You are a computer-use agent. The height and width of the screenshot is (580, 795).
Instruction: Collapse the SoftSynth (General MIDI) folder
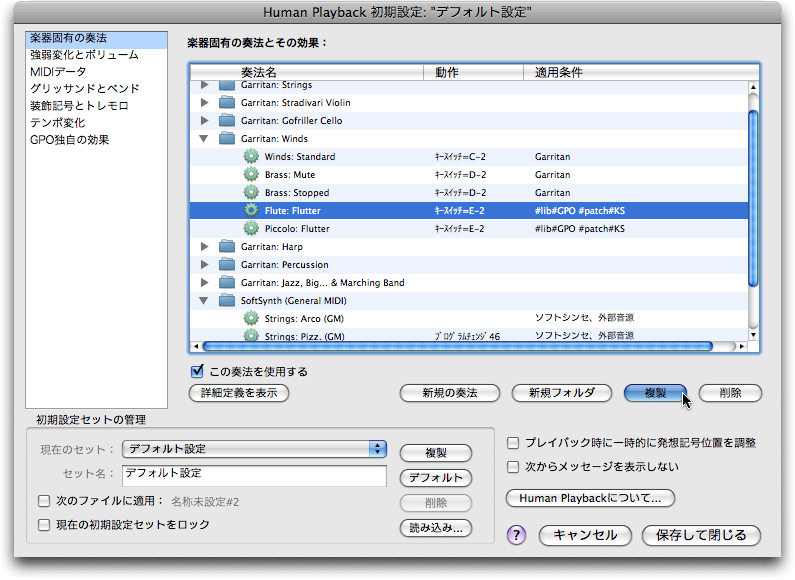[x=204, y=301]
